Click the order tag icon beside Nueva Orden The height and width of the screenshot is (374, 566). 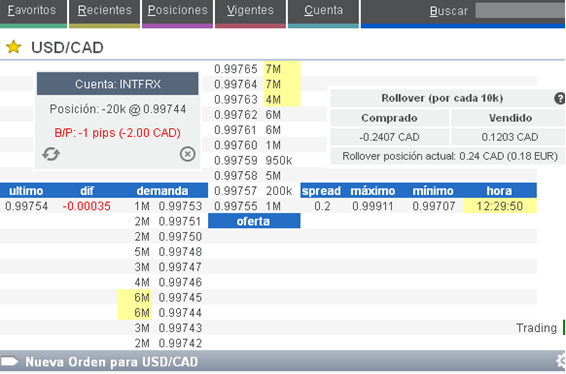click(x=10, y=361)
